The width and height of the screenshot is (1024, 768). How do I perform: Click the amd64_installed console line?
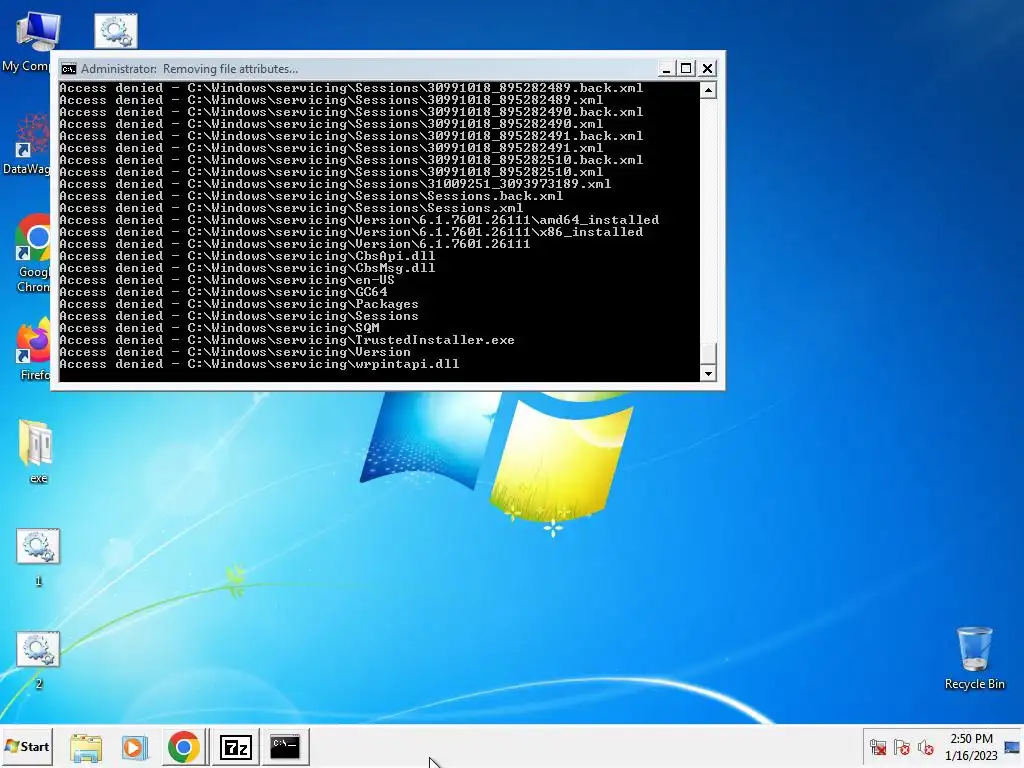[x=359, y=220]
